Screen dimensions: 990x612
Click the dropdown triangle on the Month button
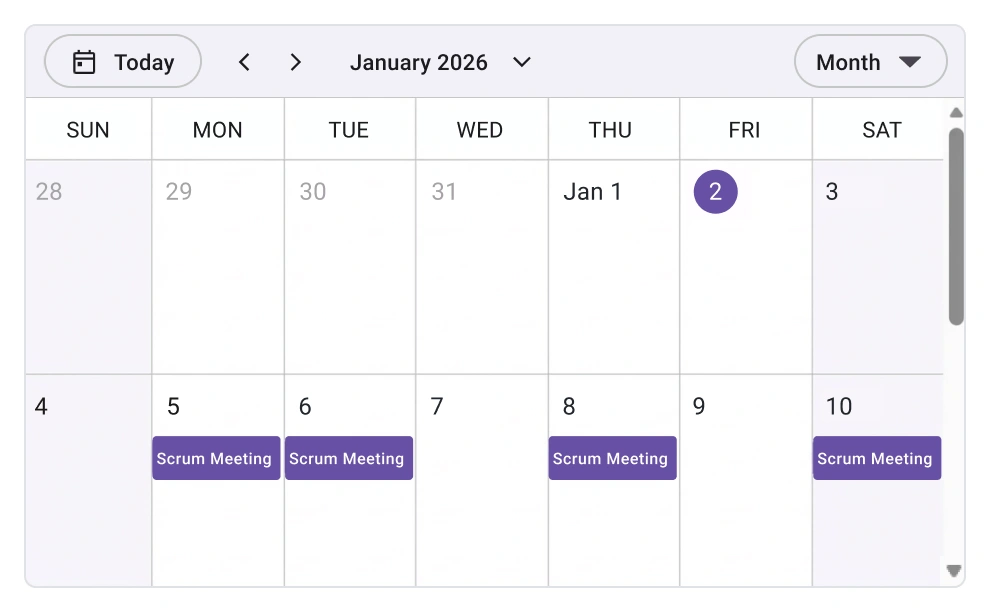tap(910, 61)
